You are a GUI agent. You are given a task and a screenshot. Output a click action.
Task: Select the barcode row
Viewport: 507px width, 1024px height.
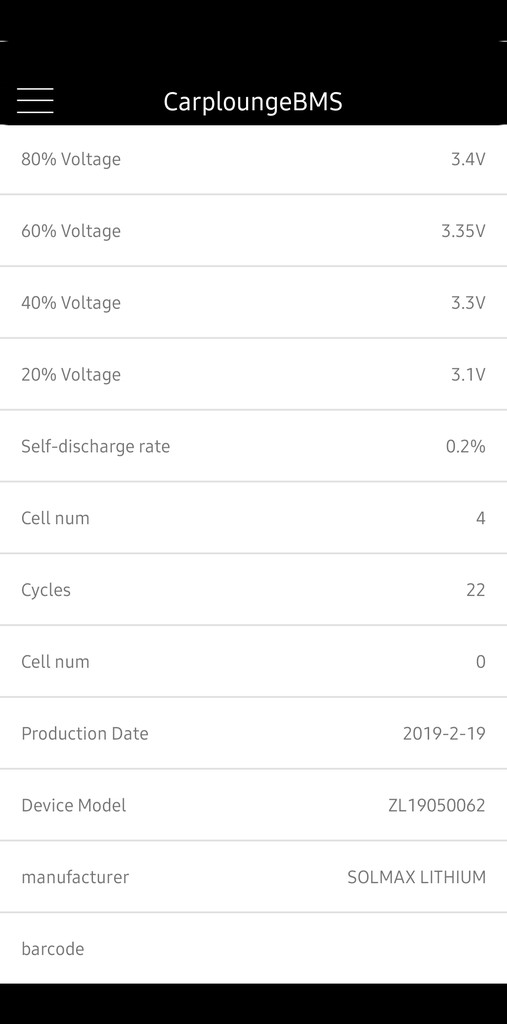point(254,948)
